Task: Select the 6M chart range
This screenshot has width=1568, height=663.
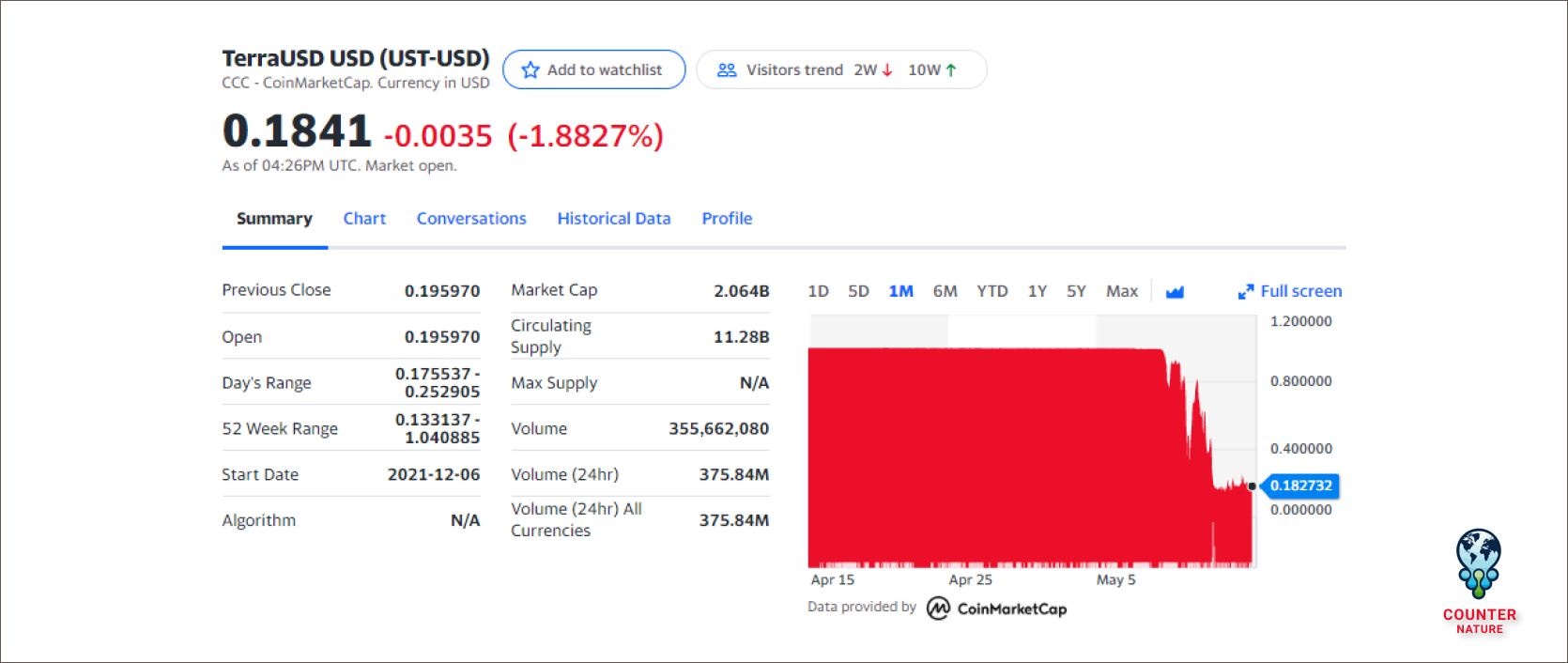Action: (x=945, y=291)
